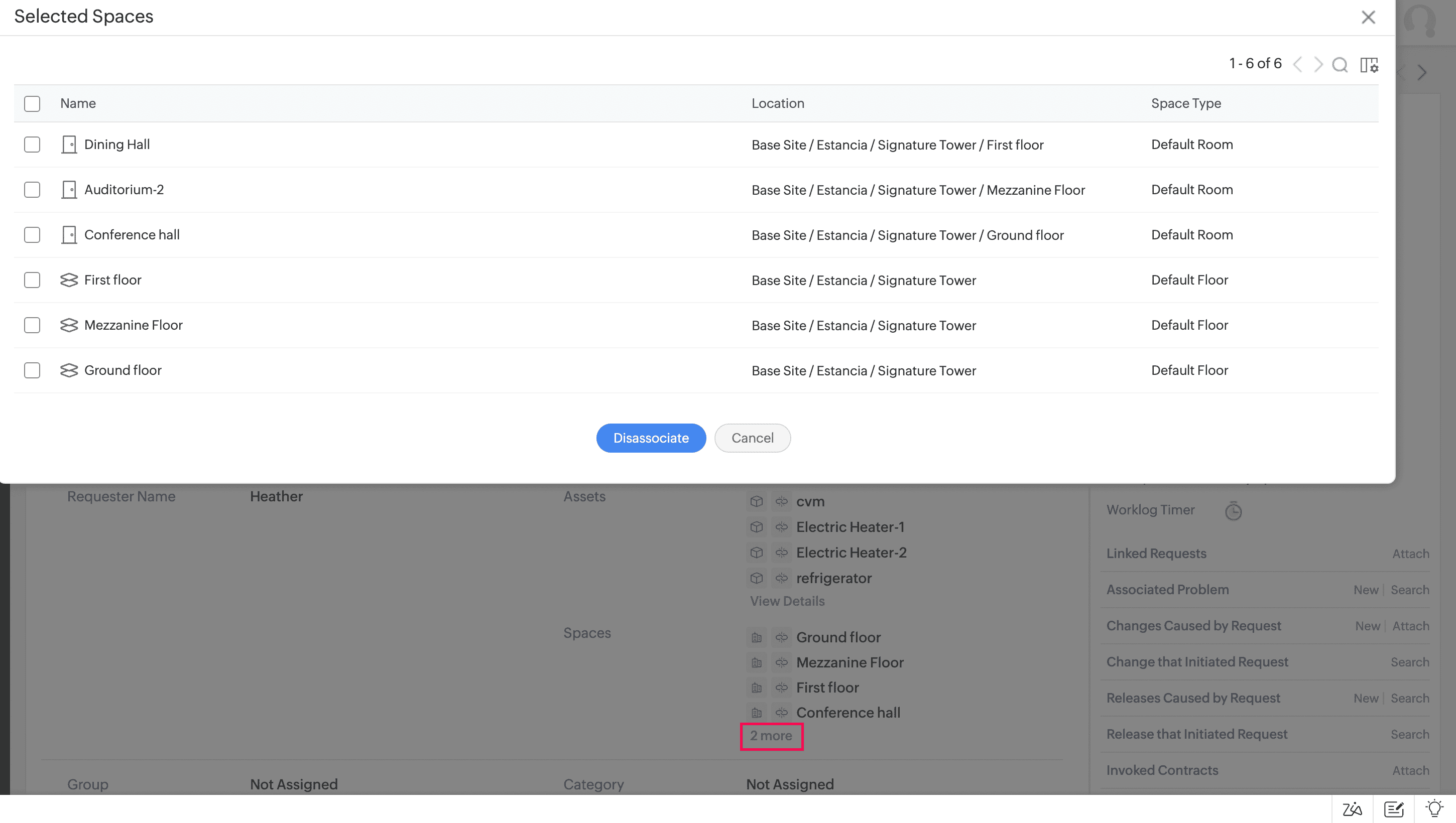
Task: Select all spaces with header checkbox
Action: (32, 104)
